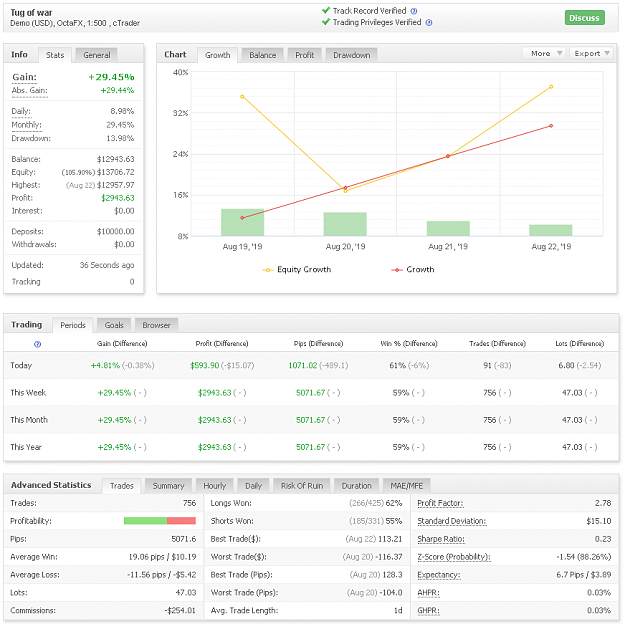This screenshot has height=624, width=625.
Task: Open the Periods trading tab
Action: coord(73,325)
